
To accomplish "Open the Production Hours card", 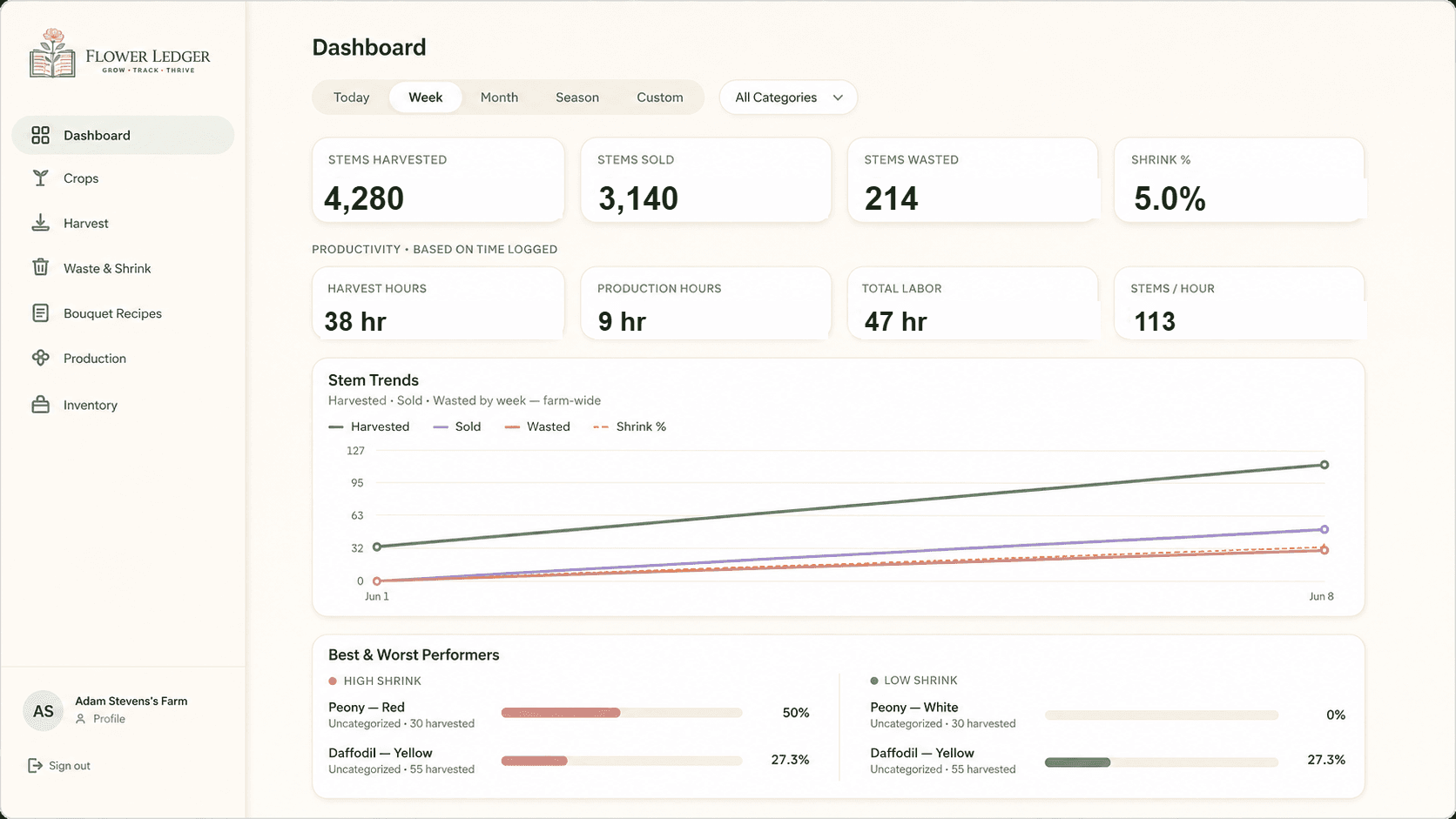I will pyautogui.click(x=706, y=304).
